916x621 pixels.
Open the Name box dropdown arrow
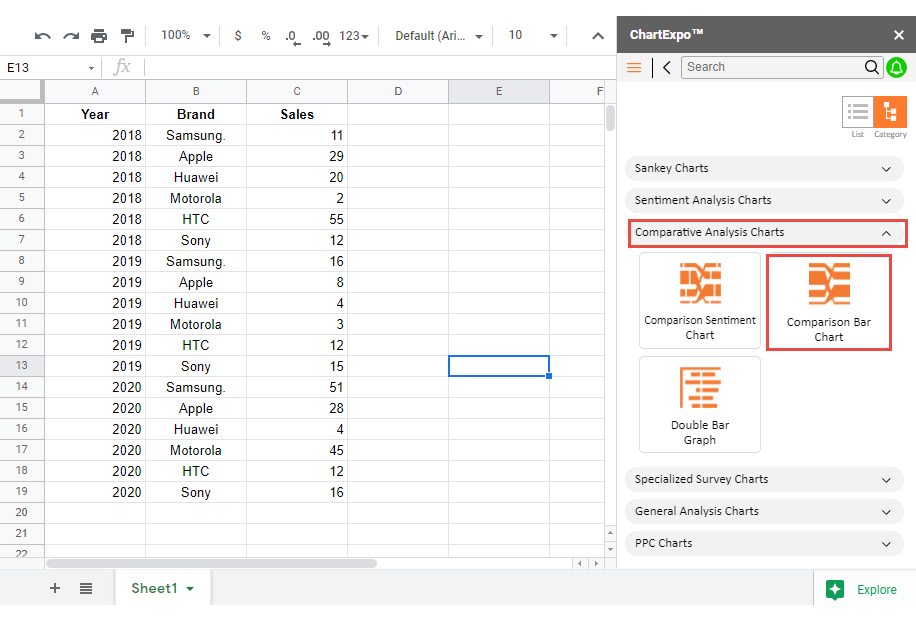tap(91, 68)
